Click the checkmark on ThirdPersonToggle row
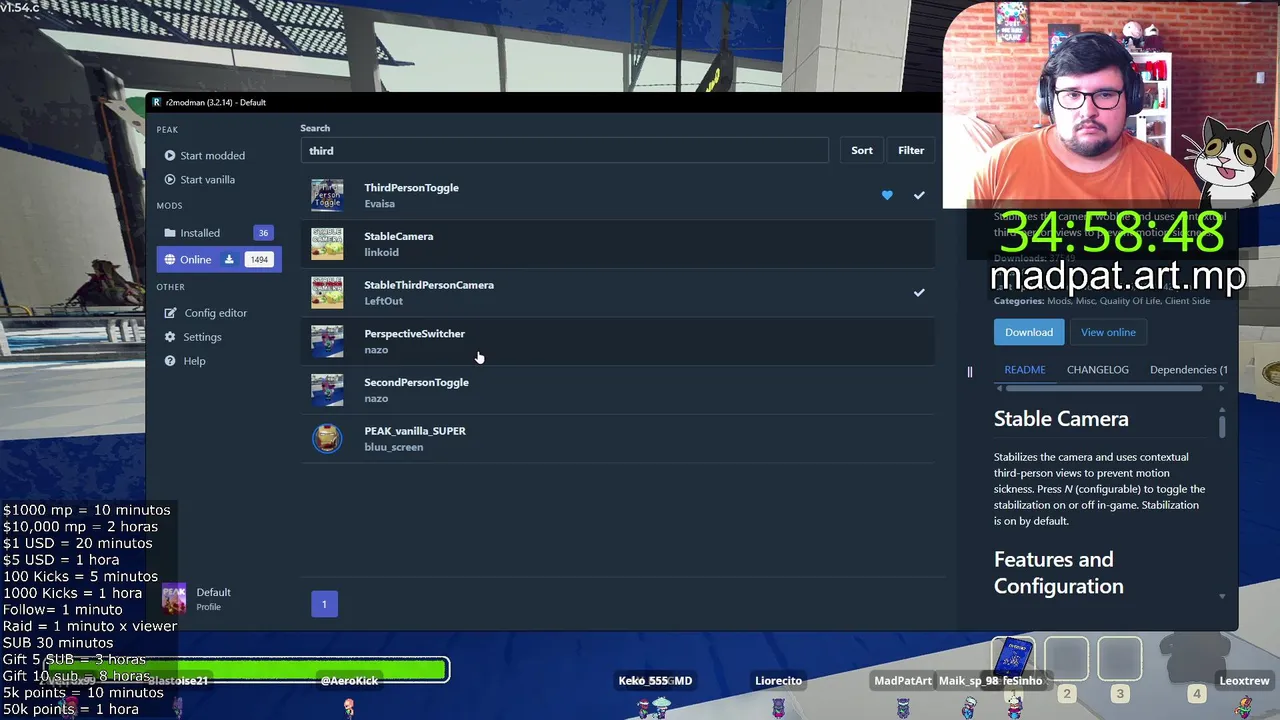 (x=919, y=196)
